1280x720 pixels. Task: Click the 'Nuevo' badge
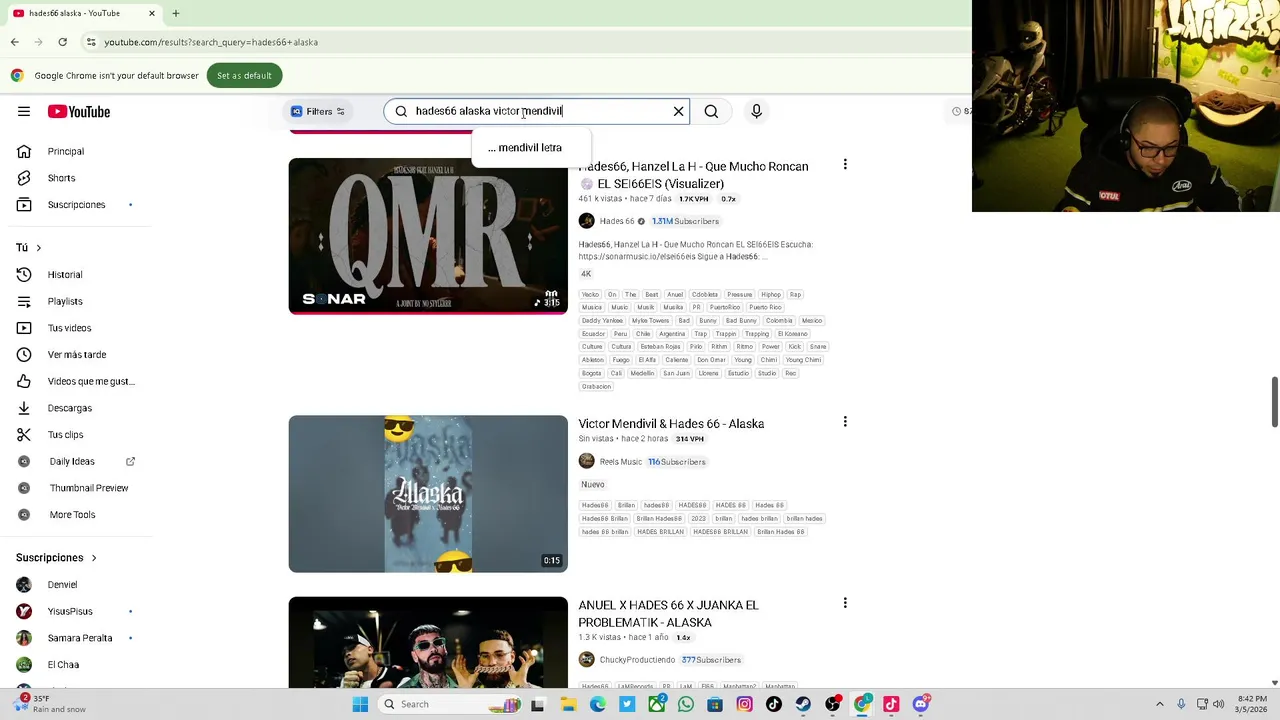[593, 485]
